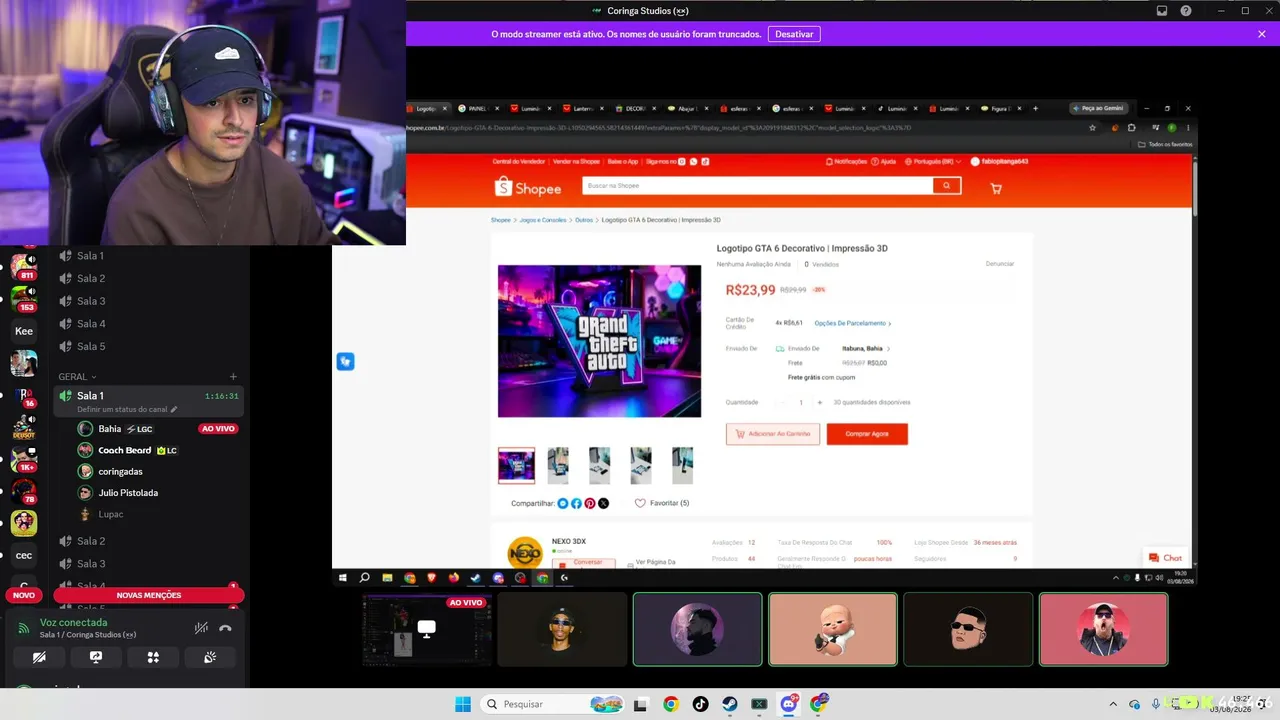Start an activity in Discord voice panel

click(x=153, y=657)
